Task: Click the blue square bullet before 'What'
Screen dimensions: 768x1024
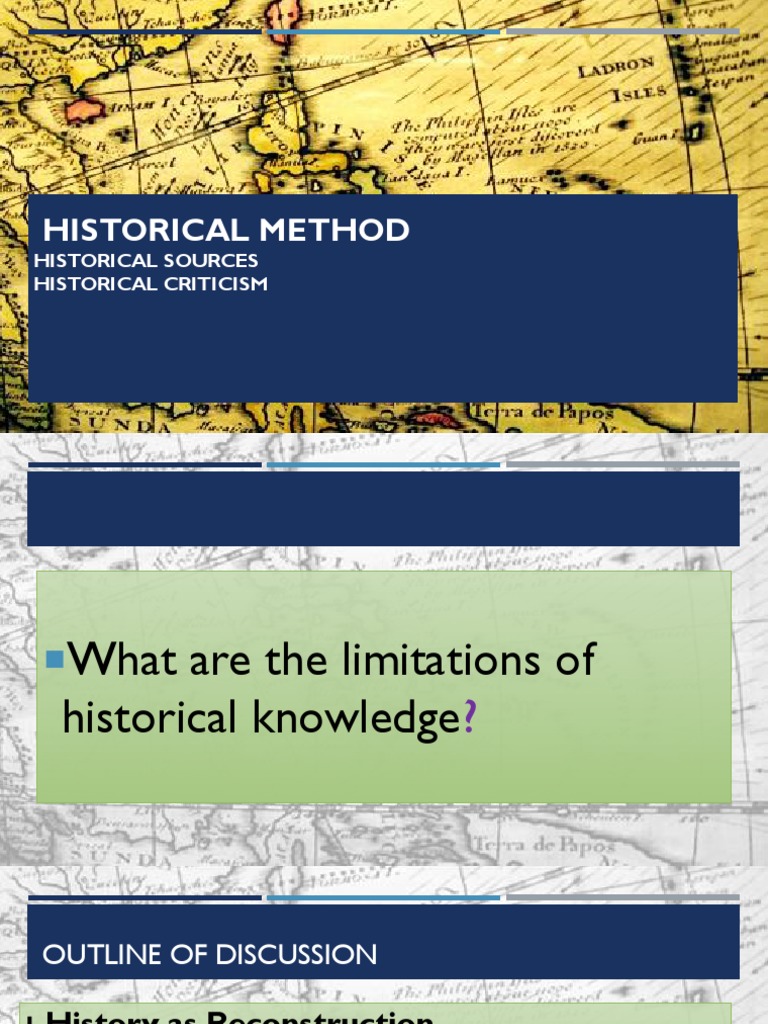Action: tap(56, 660)
